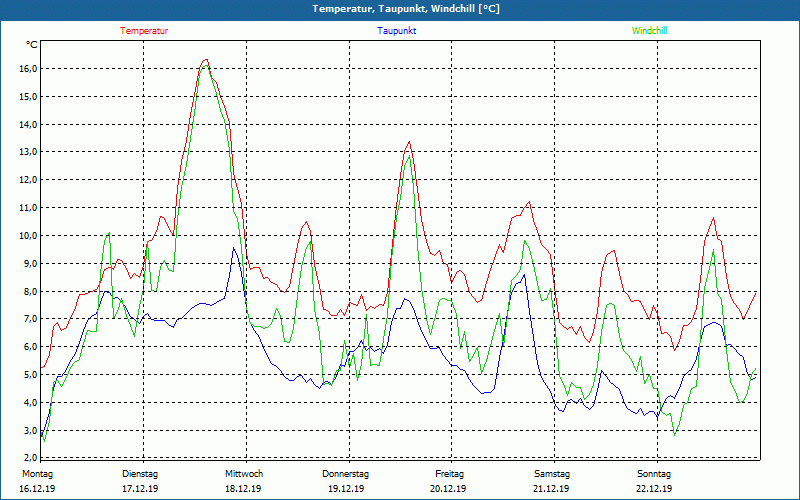Click the 5,0 y-axis value
Image resolution: width=800 pixels, height=500 pixels.
(x=31, y=375)
